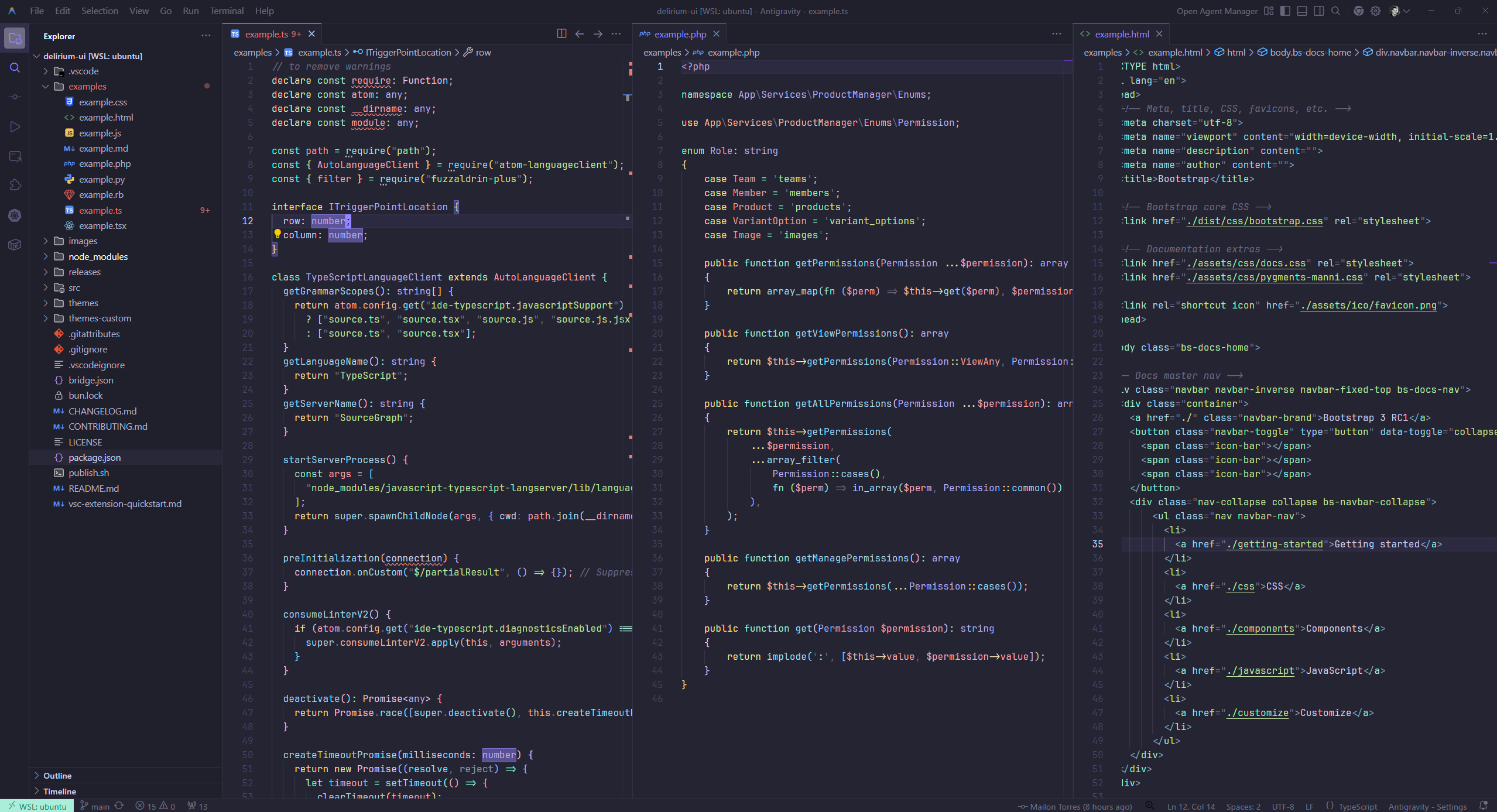The width and height of the screenshot is (1497, 812).
Task: Expand the node_modules folder
Action: (98, 256)
